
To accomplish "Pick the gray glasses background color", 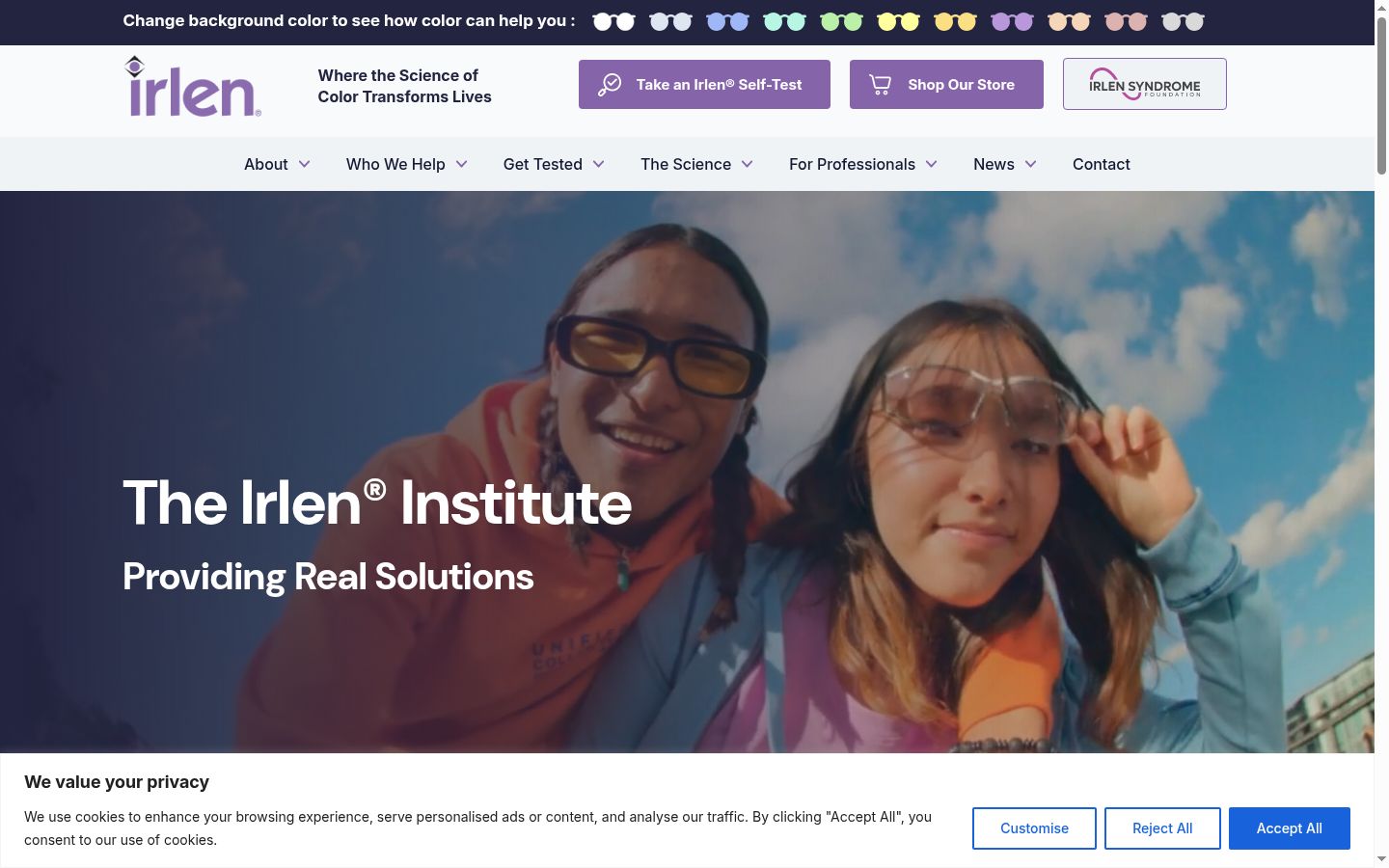I will 1183,21.
